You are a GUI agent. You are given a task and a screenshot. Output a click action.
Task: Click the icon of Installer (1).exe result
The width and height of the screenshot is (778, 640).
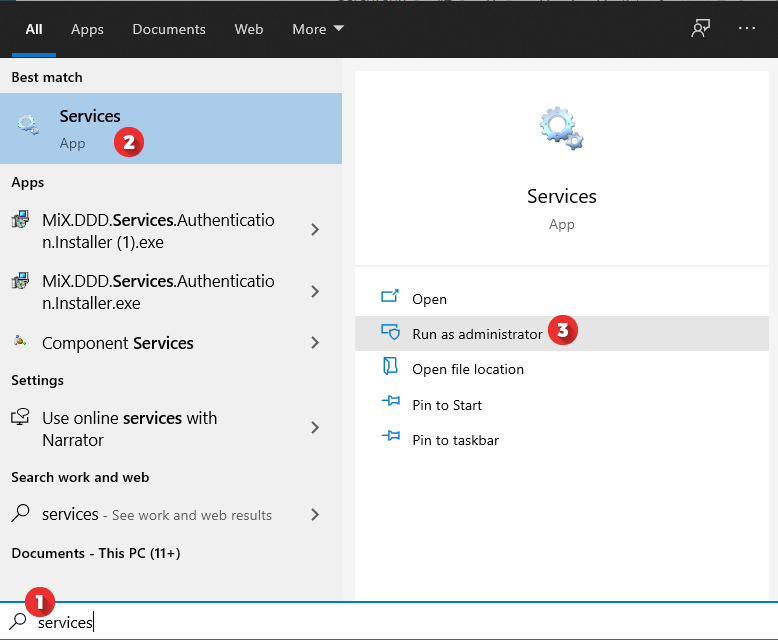[x=20, y=219]
